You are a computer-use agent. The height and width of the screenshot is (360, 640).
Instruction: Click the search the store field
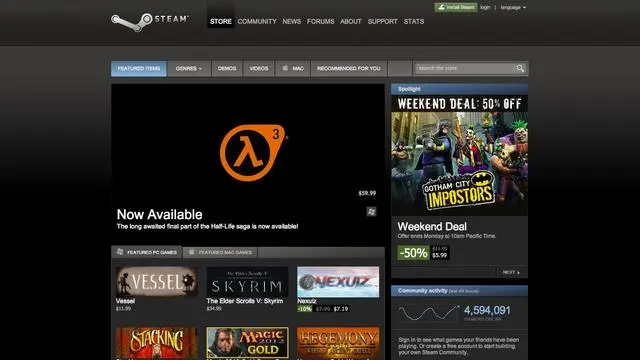tap(464, 69)
